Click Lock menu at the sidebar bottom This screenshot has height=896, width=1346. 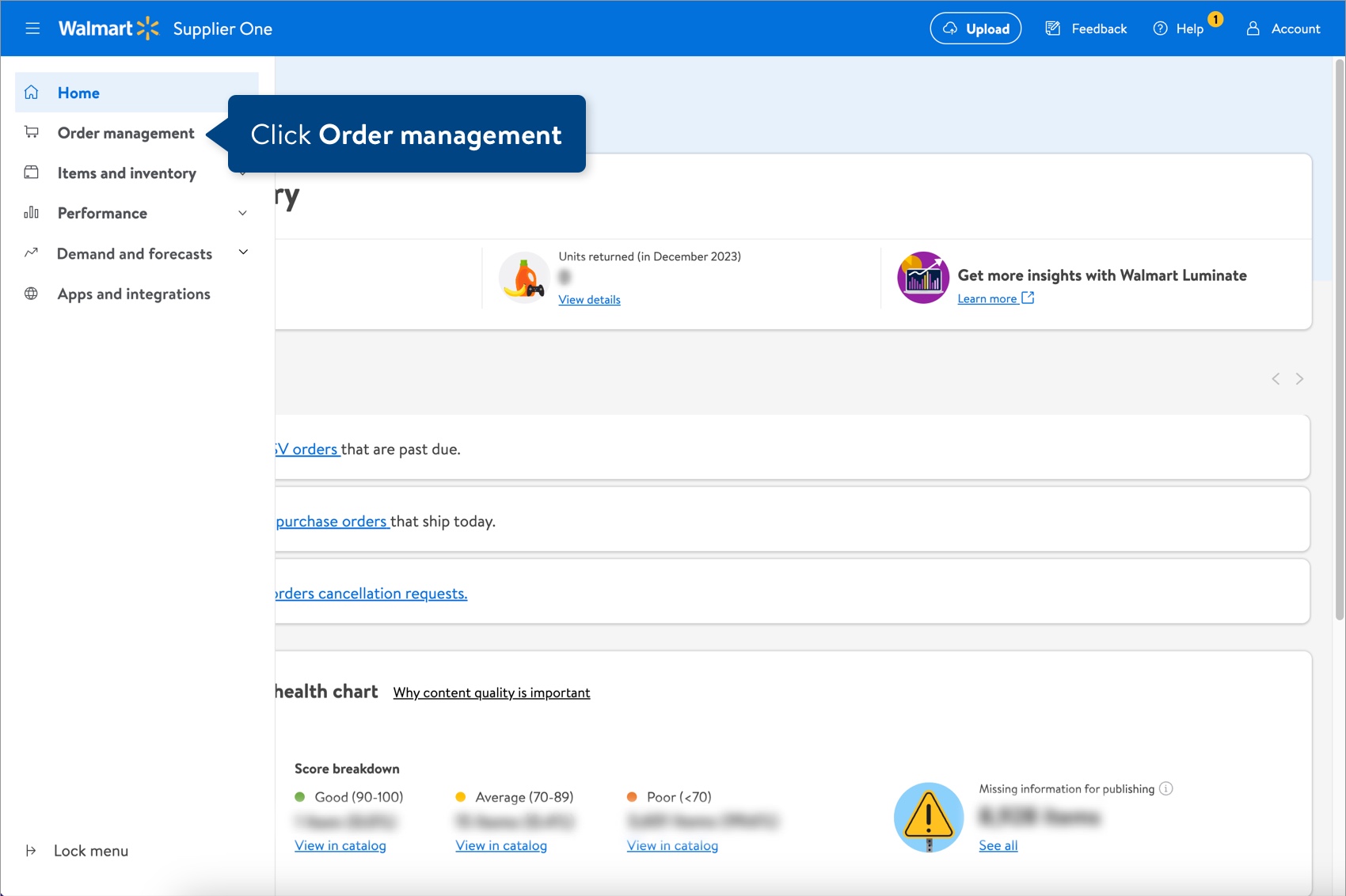(77, 850)
